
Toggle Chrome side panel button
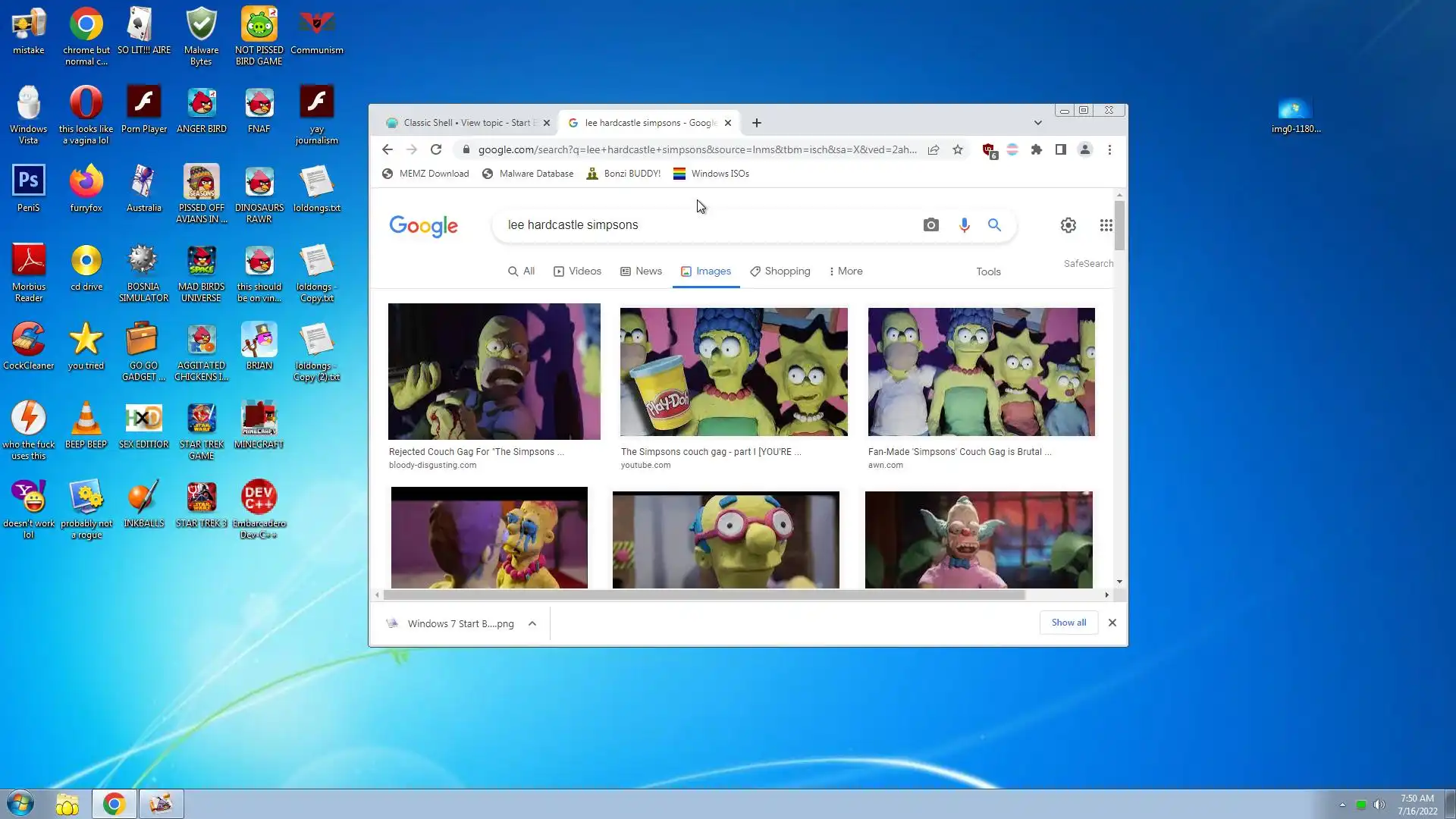click(x=1061, y=150)
